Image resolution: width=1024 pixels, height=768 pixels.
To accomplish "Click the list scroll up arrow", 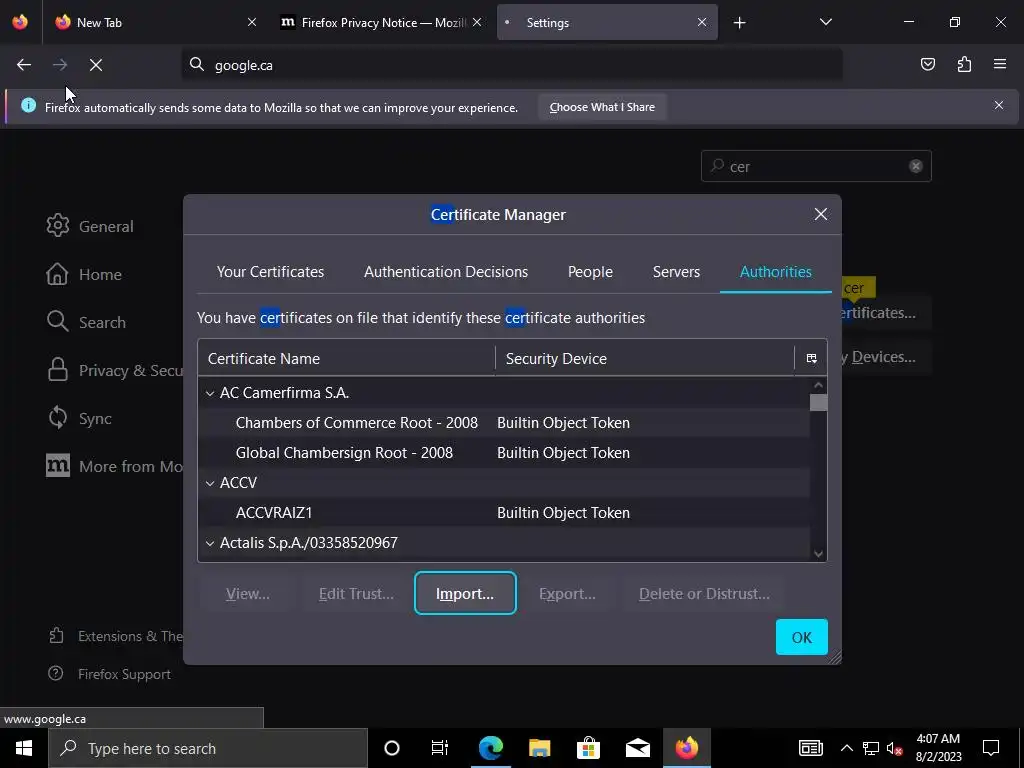I will [818, 385].
